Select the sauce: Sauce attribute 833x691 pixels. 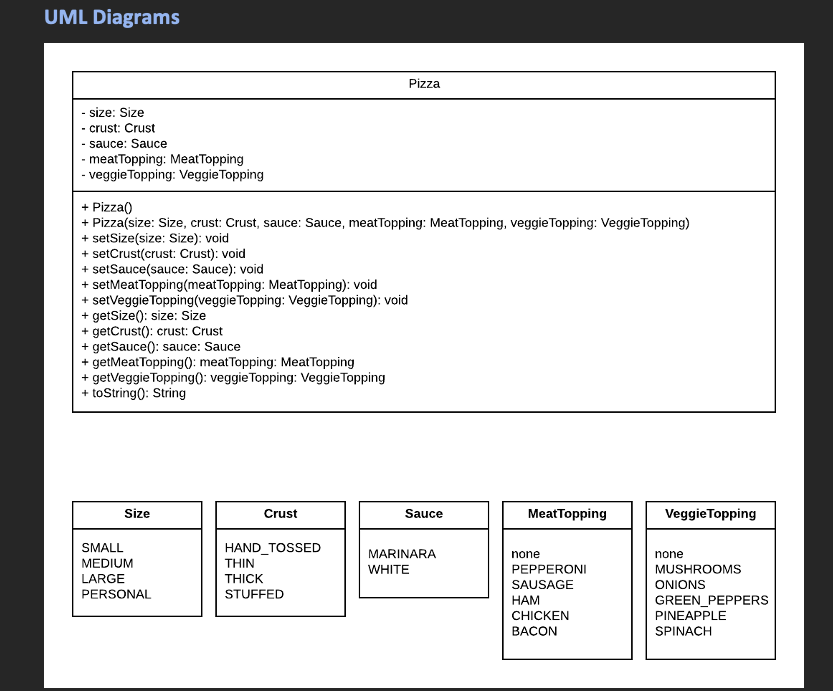[122, 143]
